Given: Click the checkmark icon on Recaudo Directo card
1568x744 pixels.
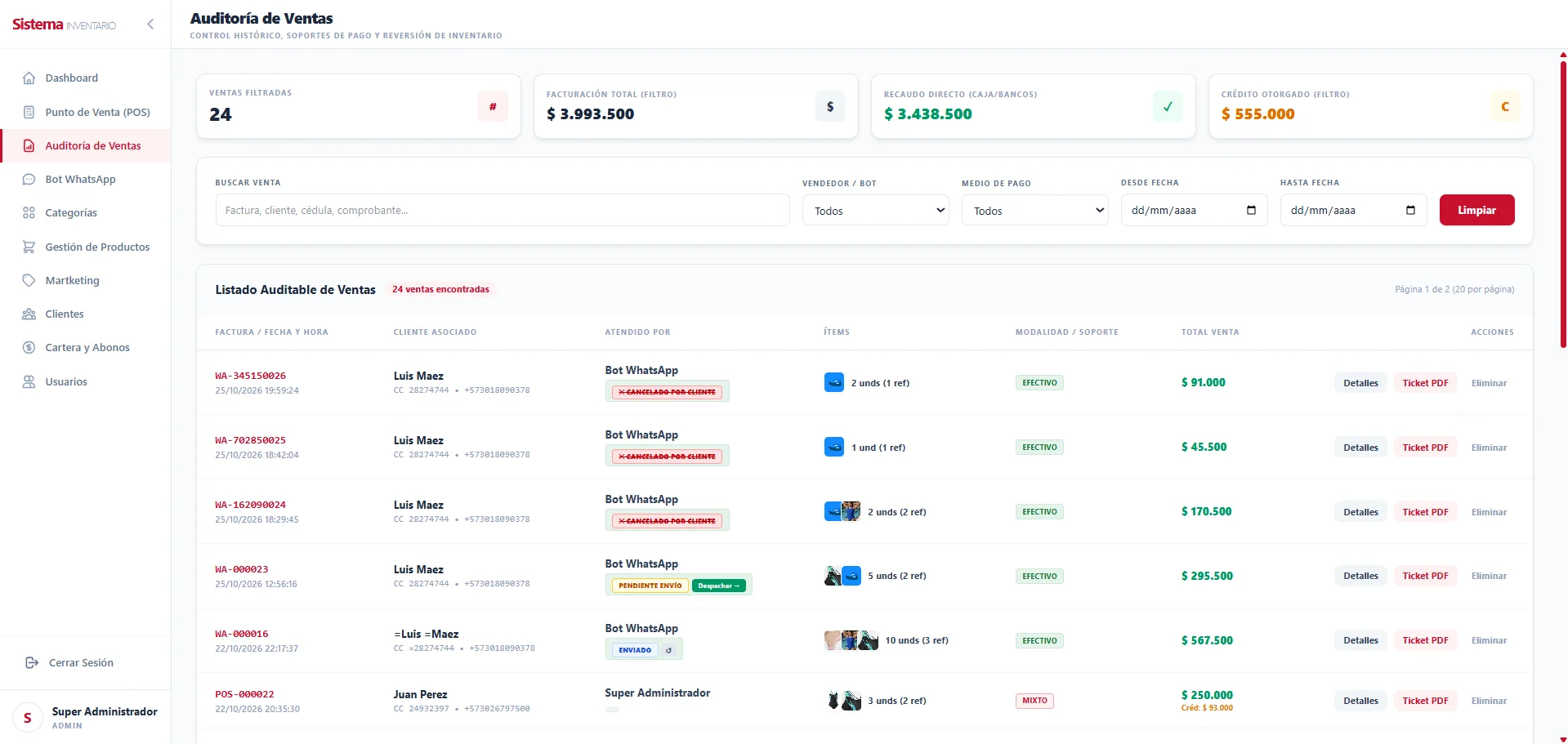Looking at the screenshot, I should [1168, 106].
